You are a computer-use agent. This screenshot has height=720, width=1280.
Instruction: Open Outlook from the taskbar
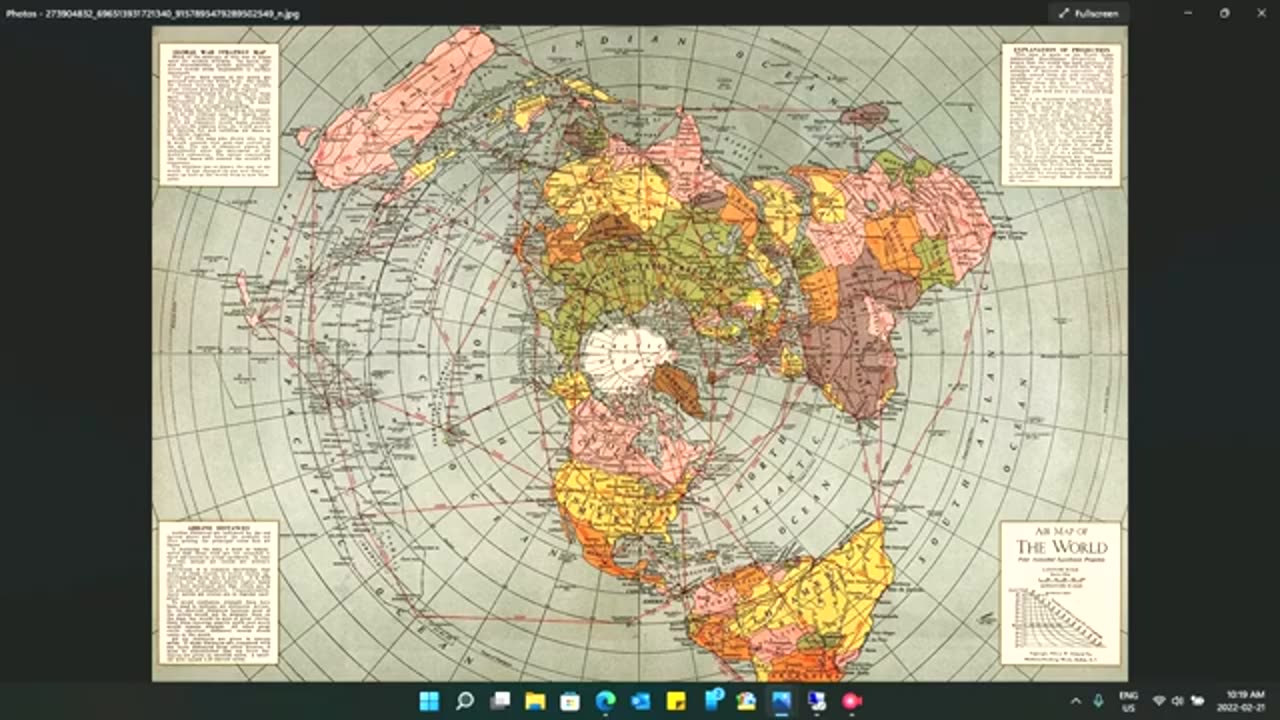point(641,701)
